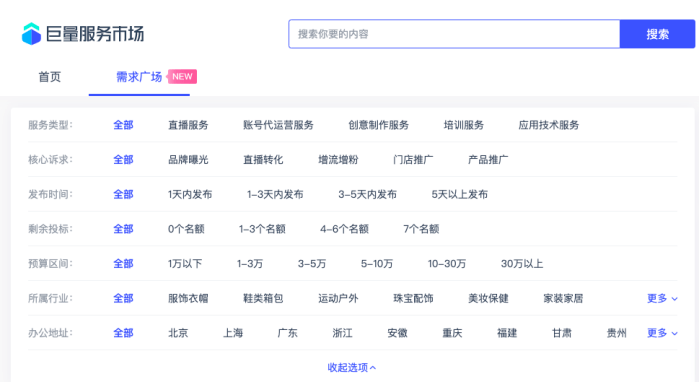The image size is (699, 382).
Task: Choose 安徽 office location
Action: click(397, 333)
